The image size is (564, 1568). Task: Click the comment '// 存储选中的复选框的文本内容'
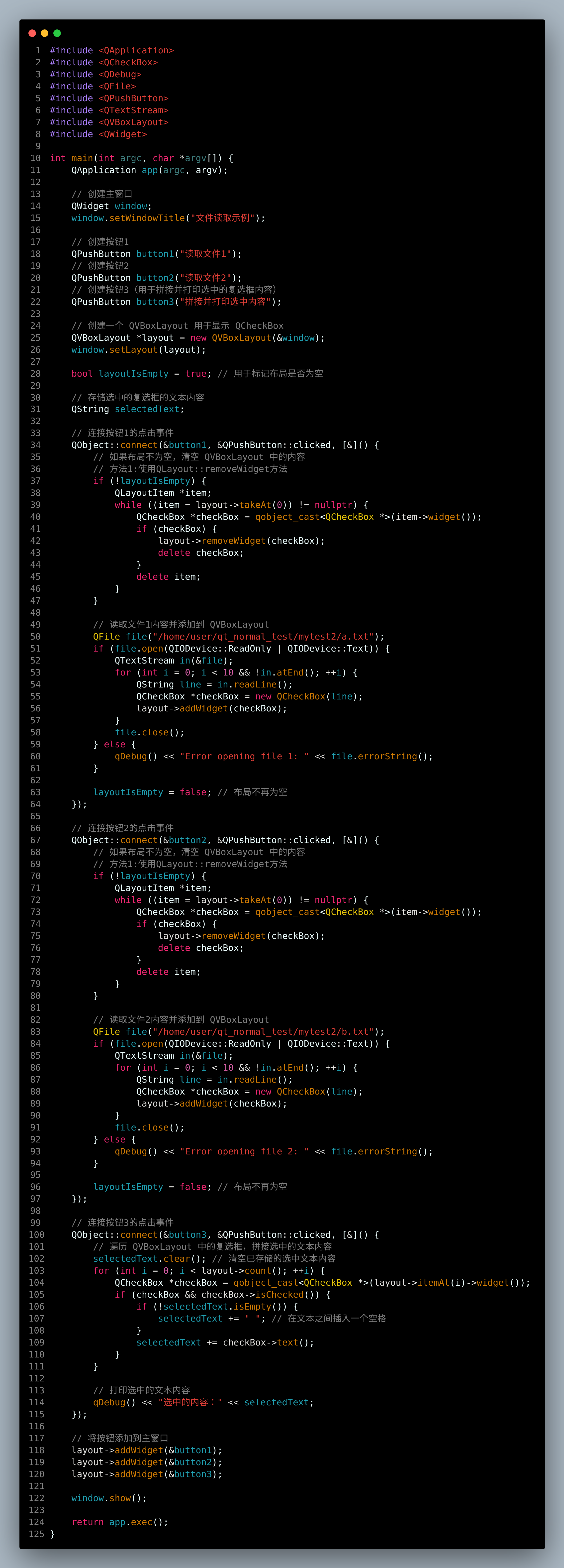(x=138, y=397)
